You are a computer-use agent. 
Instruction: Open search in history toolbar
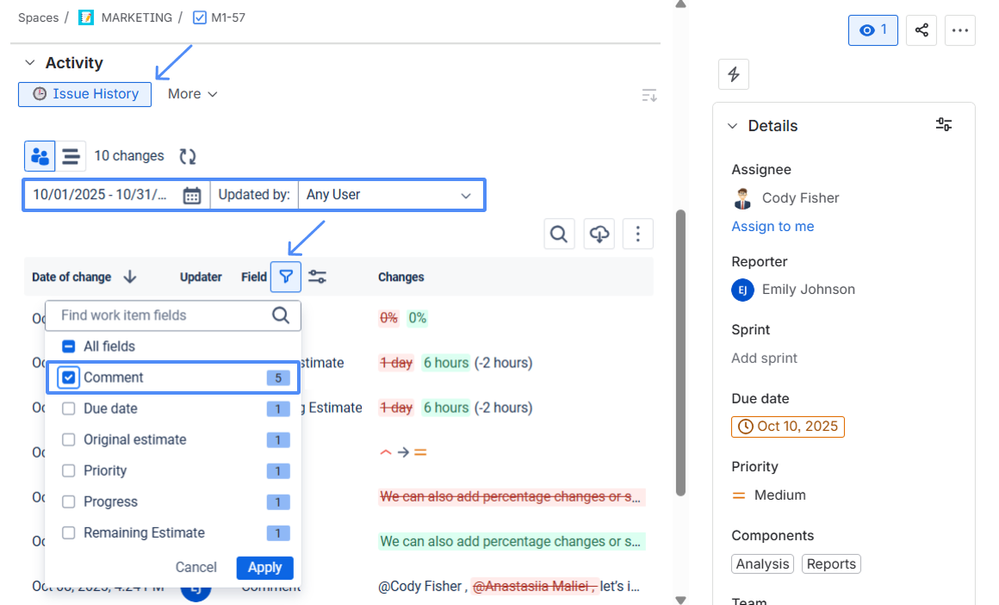pos(559,234)
